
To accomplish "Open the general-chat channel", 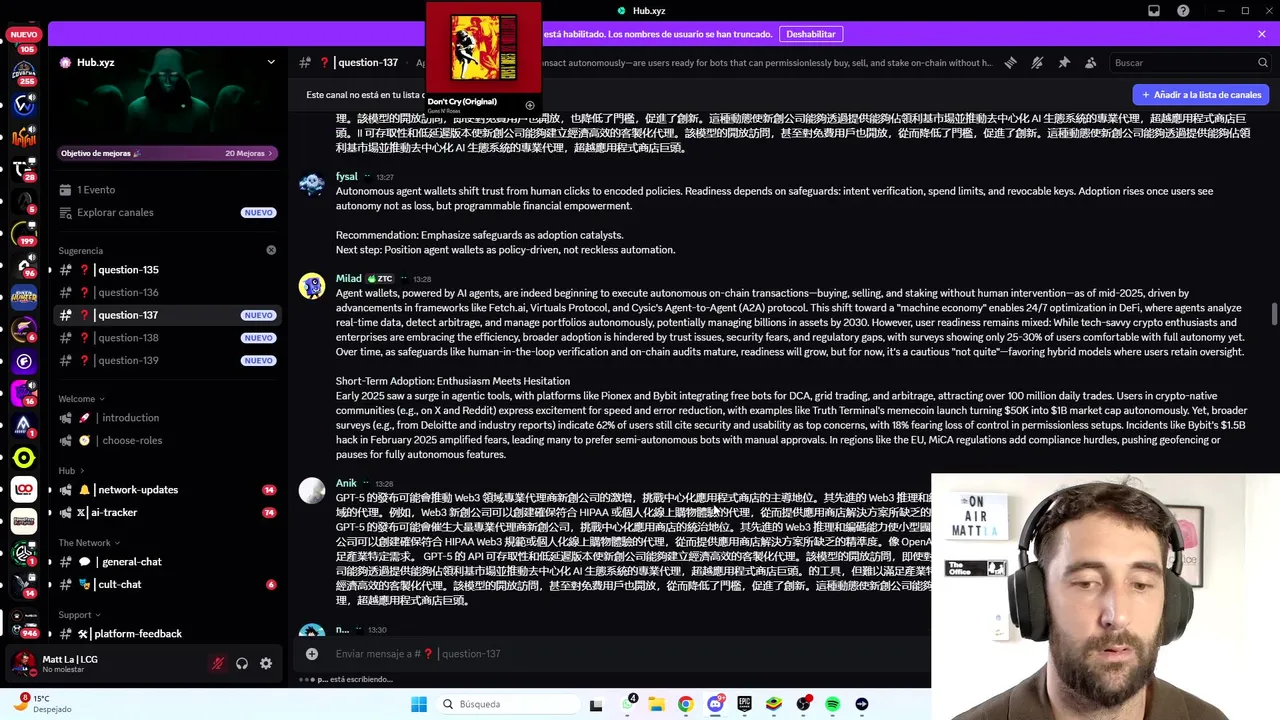I will tap(167, 562).
